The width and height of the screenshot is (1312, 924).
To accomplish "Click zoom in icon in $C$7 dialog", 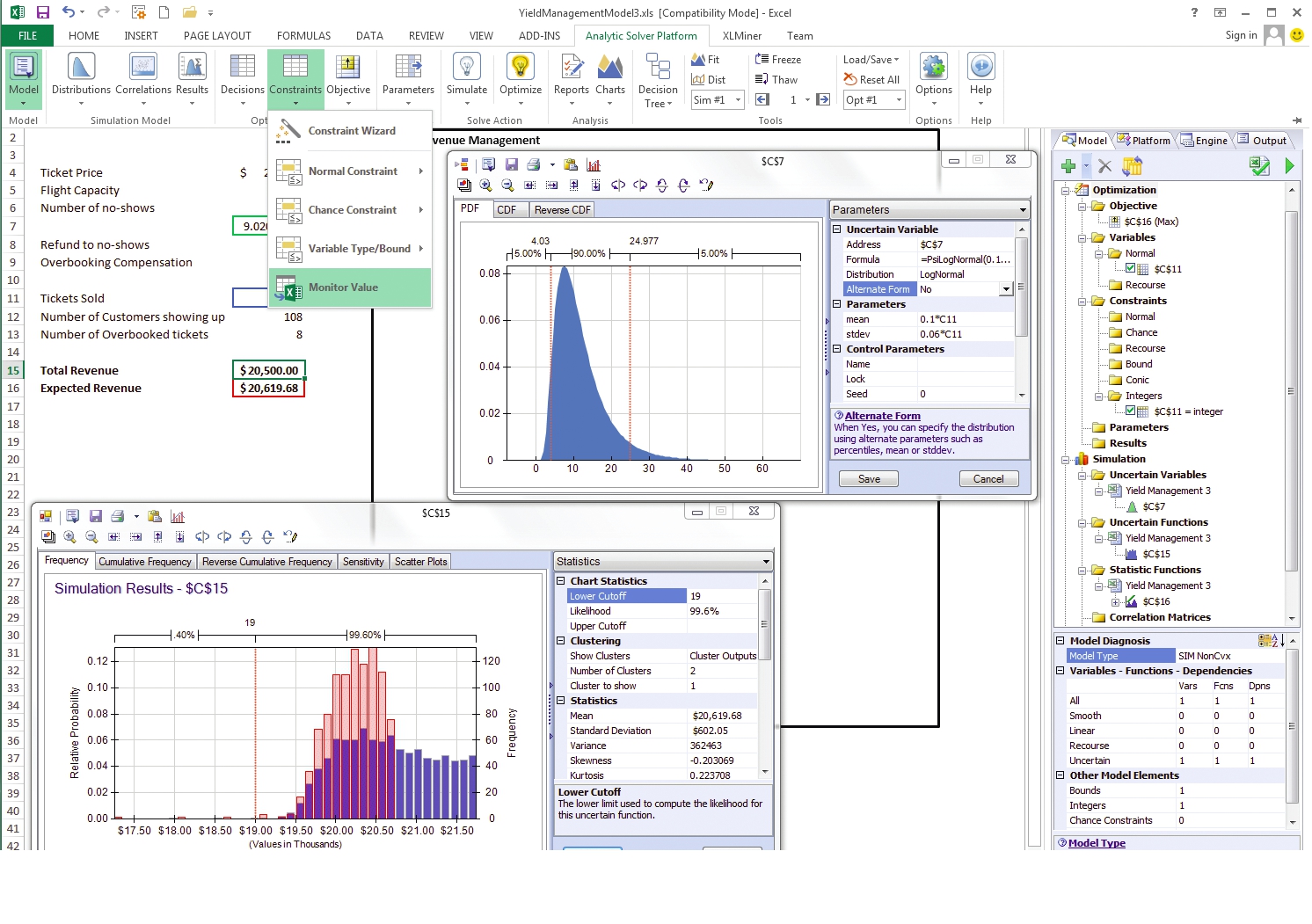I will pyautogui.click(x=485, y=186).
